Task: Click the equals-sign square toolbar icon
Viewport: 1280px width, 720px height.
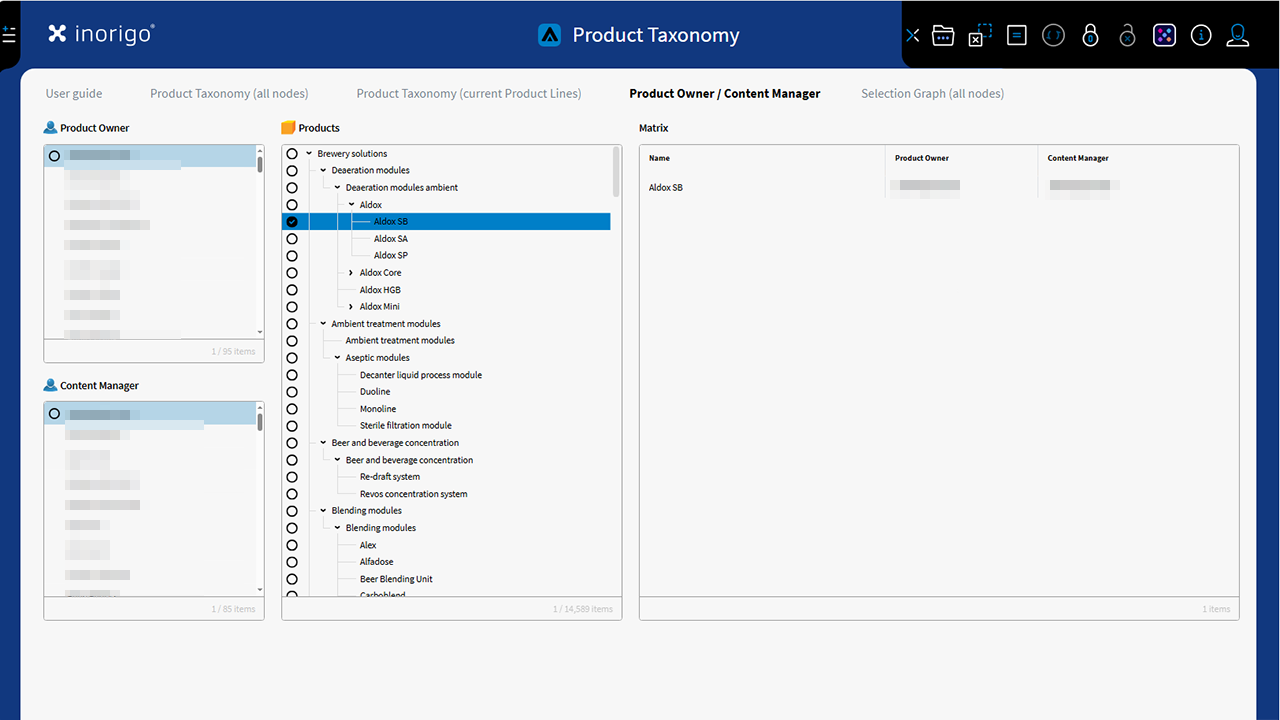Action: tap(1017, 36)
